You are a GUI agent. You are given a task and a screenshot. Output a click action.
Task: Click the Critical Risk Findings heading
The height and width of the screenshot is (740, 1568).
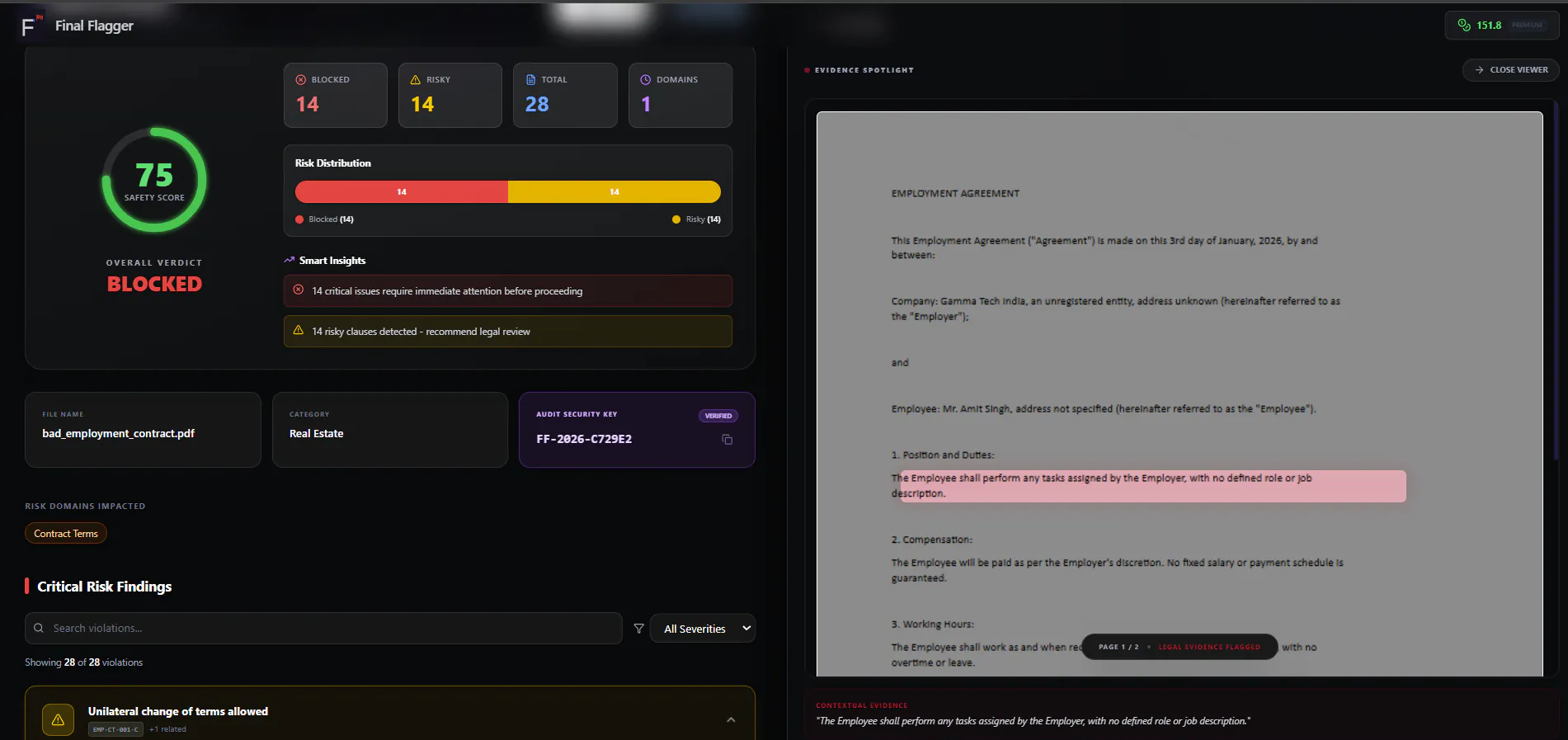(104, 587)
